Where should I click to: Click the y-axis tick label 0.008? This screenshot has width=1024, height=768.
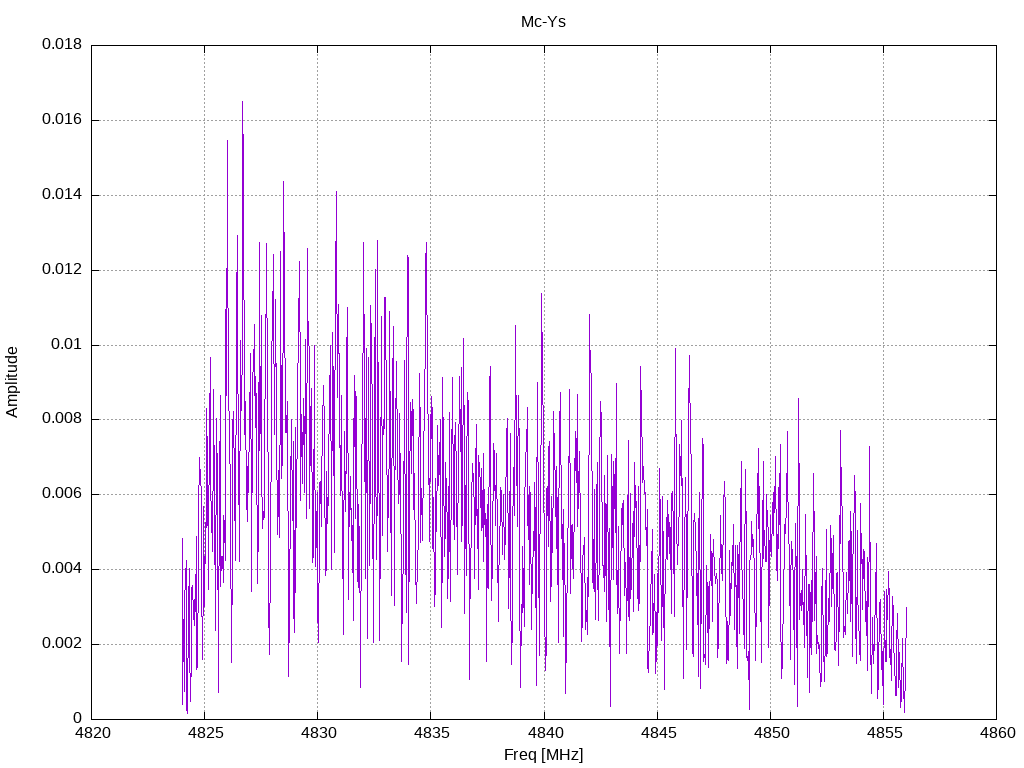62,419
